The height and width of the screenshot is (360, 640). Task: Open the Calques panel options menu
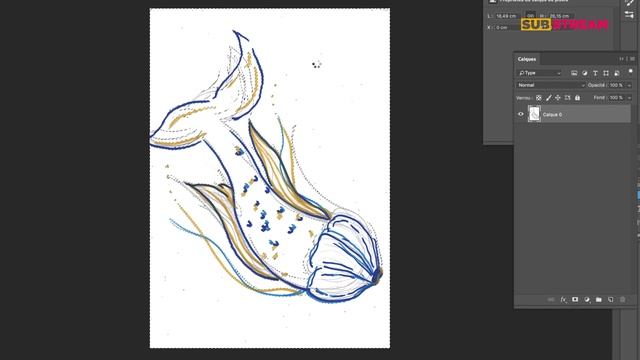[632, 59]
